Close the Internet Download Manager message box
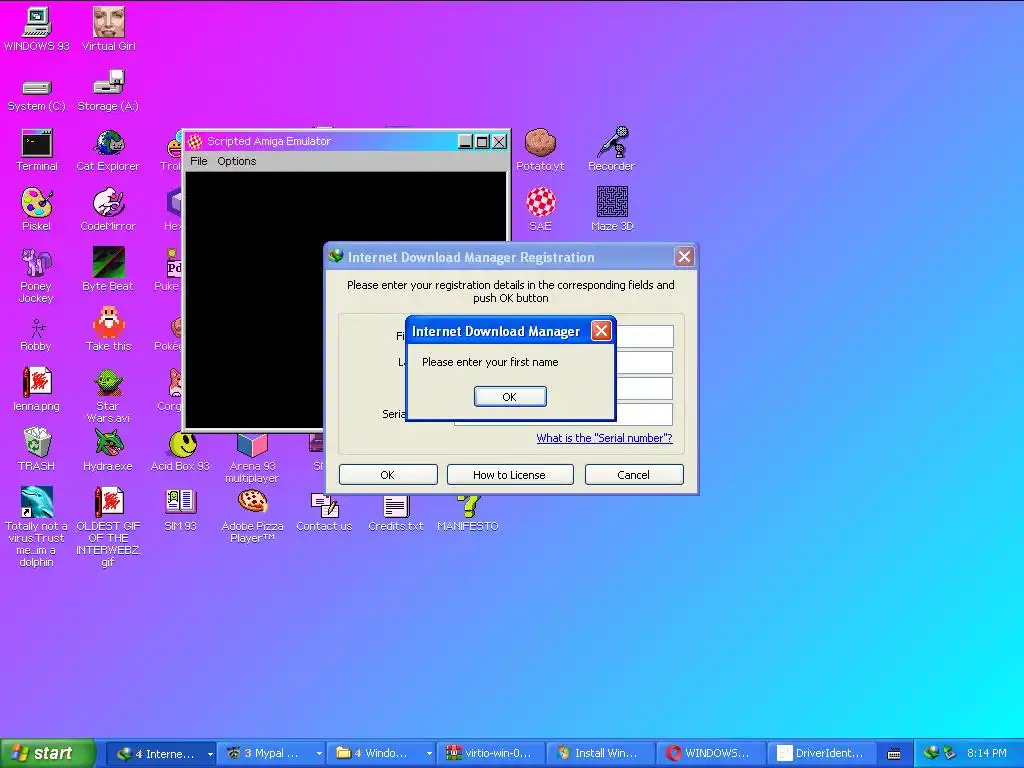The width and height of the screenshot is (1024, 768). pyautogui.click(x=601, y=330)
